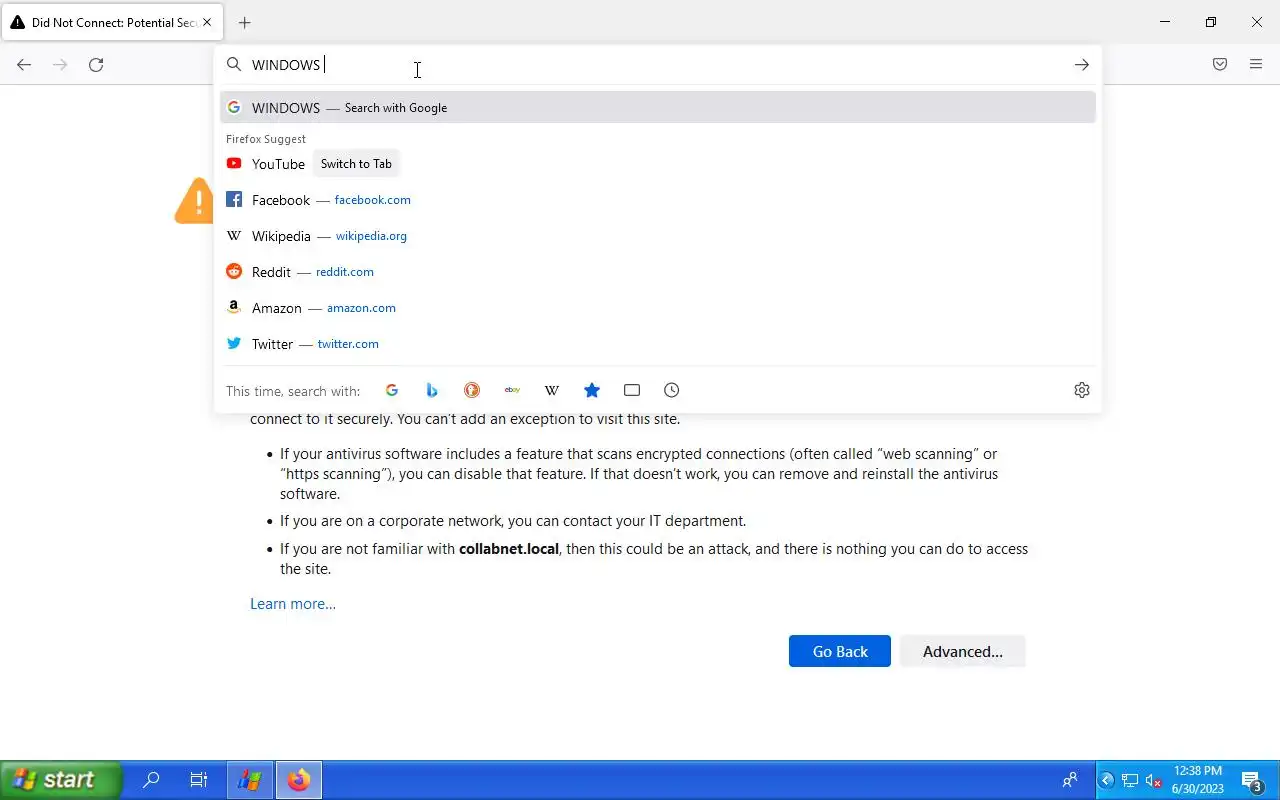
Task: Click the Forward navigation arrow
Action: tap(60, 65)
